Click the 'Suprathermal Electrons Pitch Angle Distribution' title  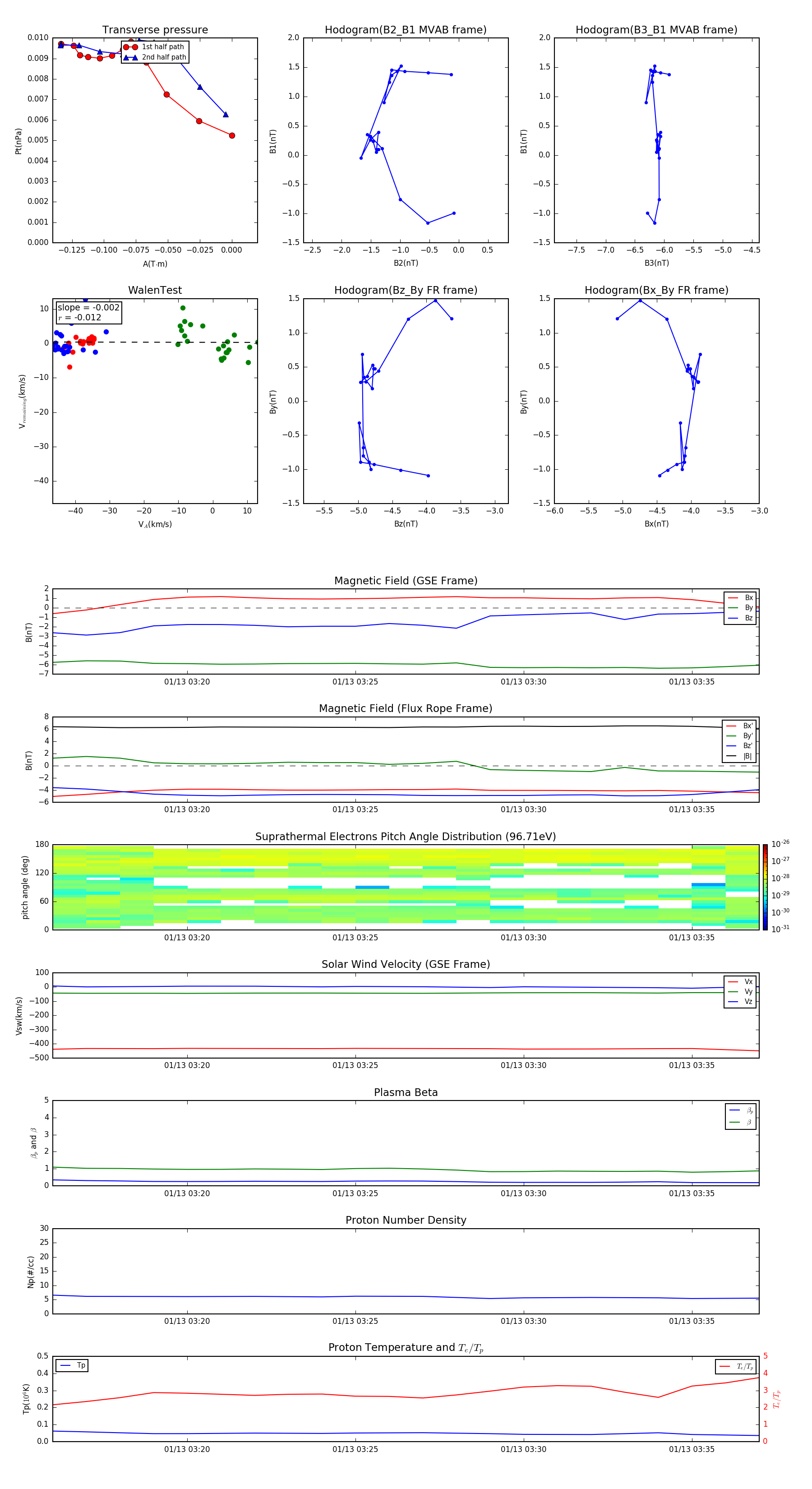click(406, 837)
